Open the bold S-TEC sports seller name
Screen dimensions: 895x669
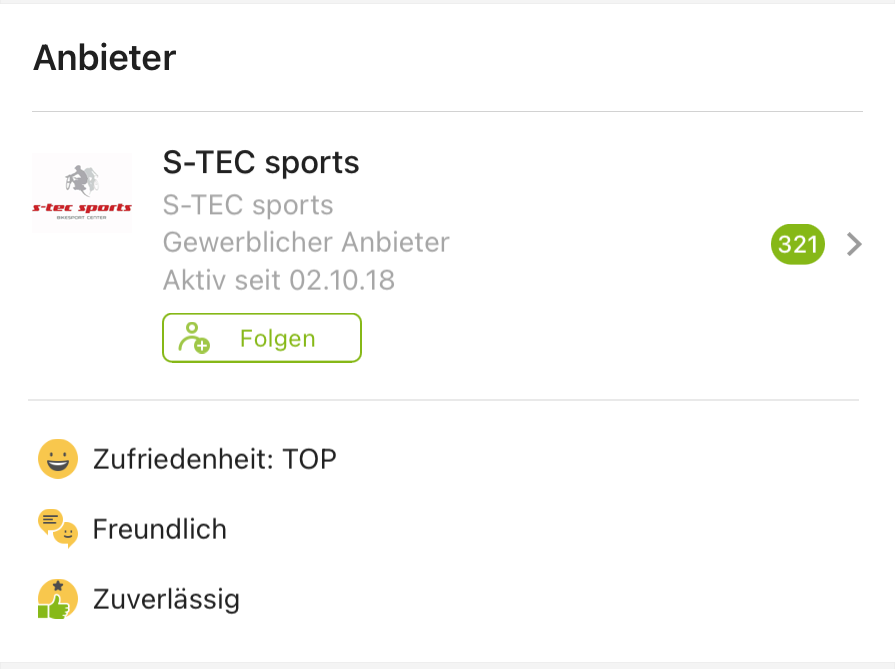click(x=261, y=162)
